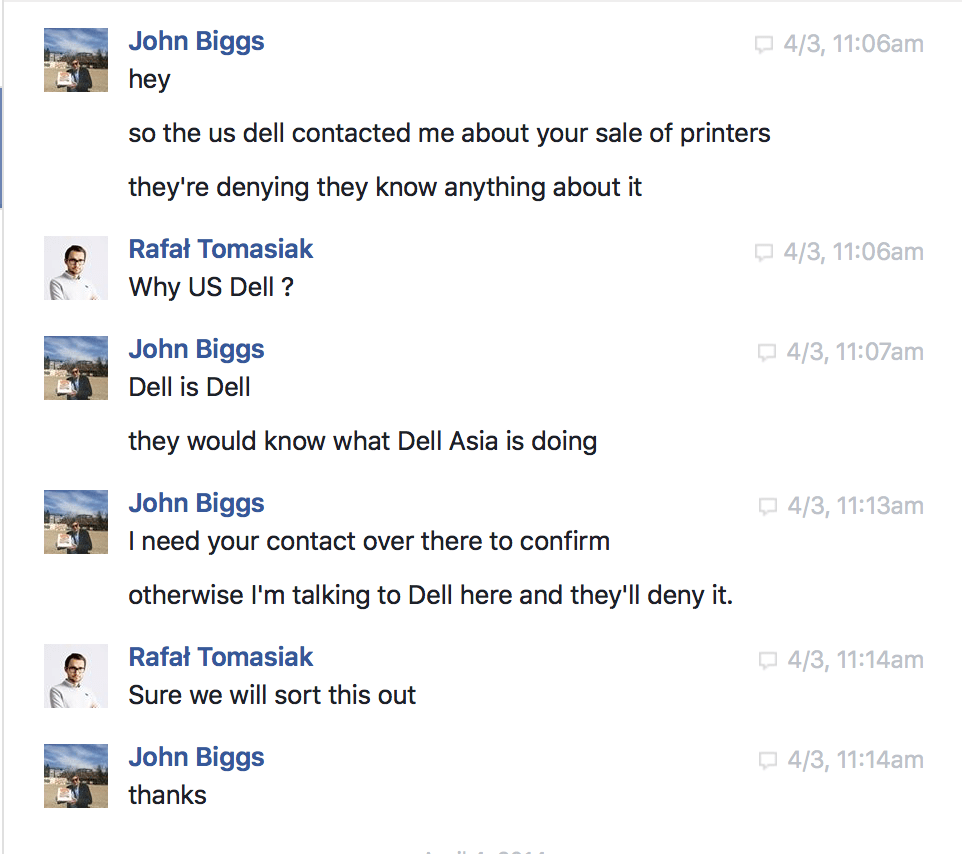Click John Biggs's avatar beside the 'hey' message
Image resolution: width=962 pixels, height=854 pixels.
pyautogui.click(x=76, y=60)
